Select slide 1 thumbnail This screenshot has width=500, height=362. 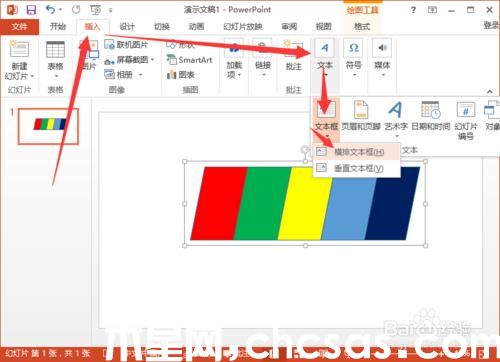pos(48,126)
